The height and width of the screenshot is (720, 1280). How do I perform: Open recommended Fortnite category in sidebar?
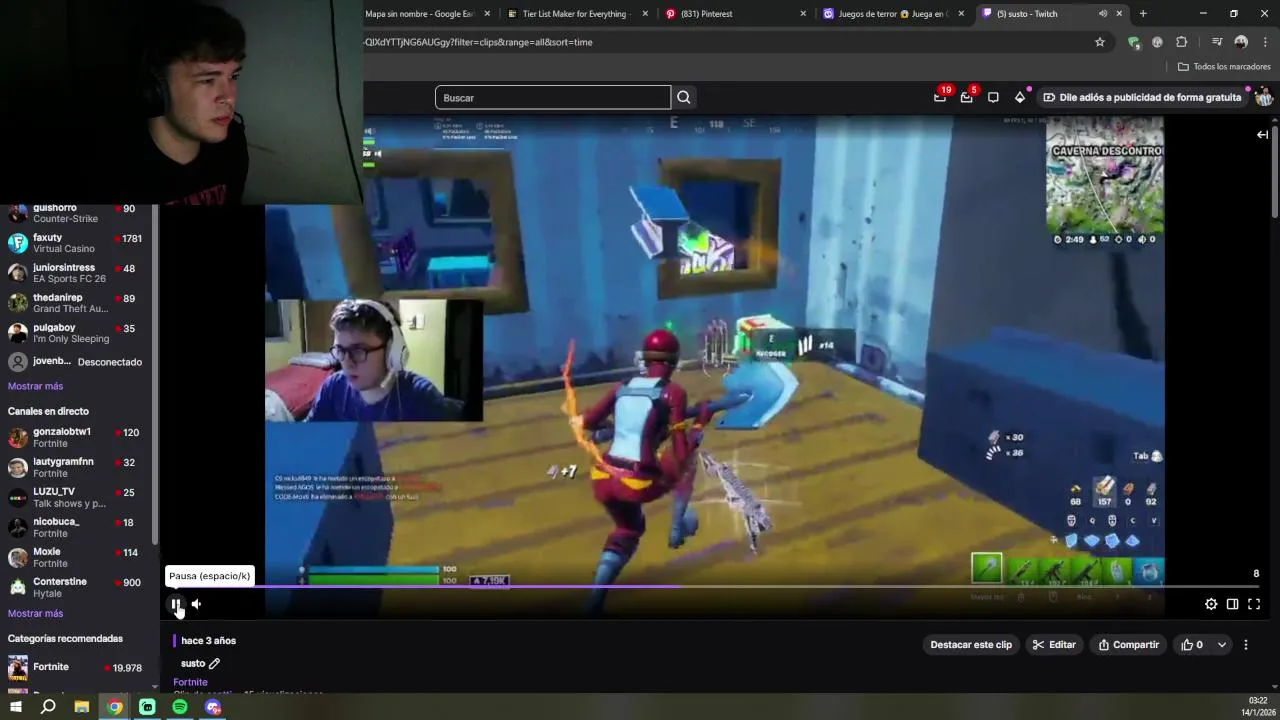[x=75, y=667]
